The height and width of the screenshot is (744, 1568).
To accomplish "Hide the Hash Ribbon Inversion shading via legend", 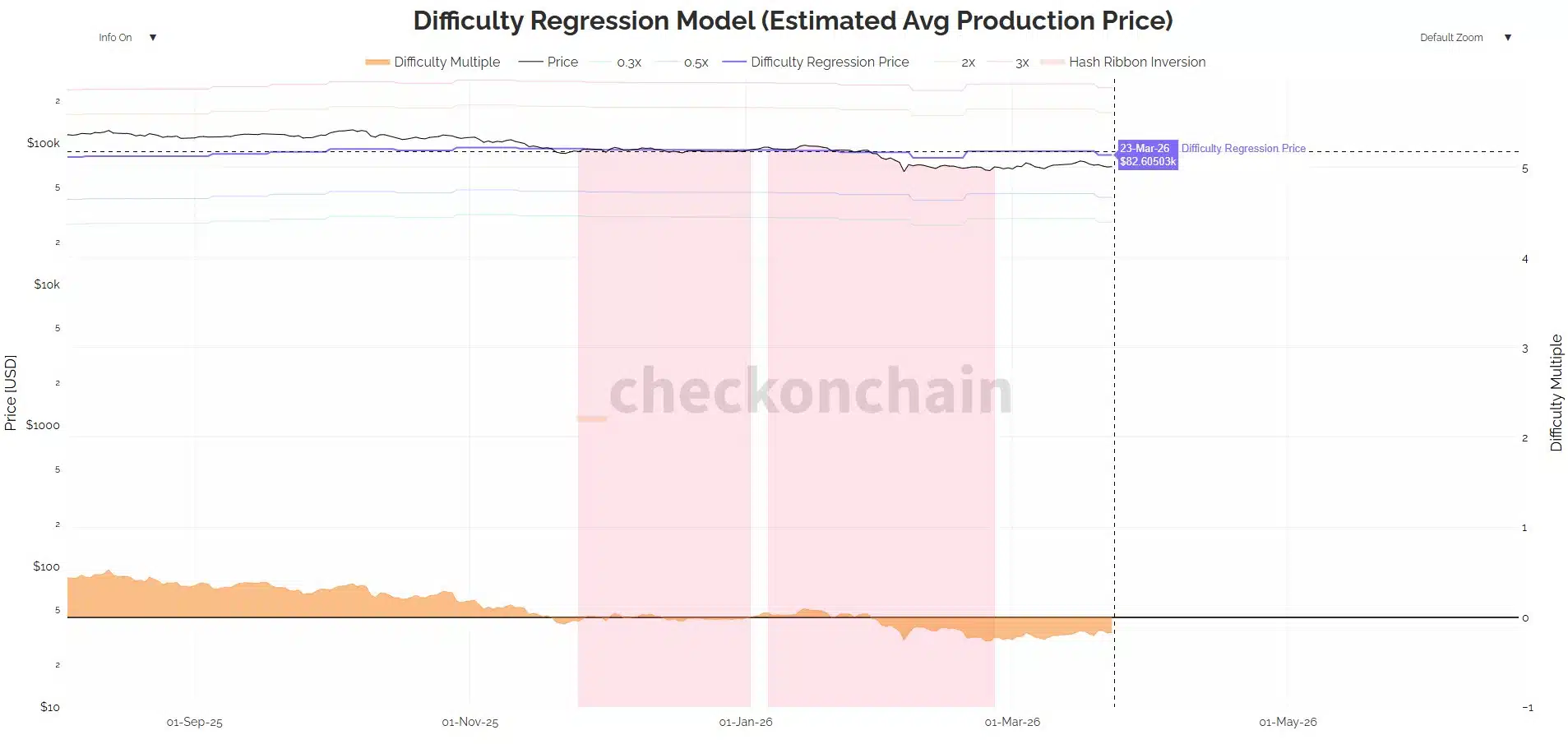I will [1137, 62].
